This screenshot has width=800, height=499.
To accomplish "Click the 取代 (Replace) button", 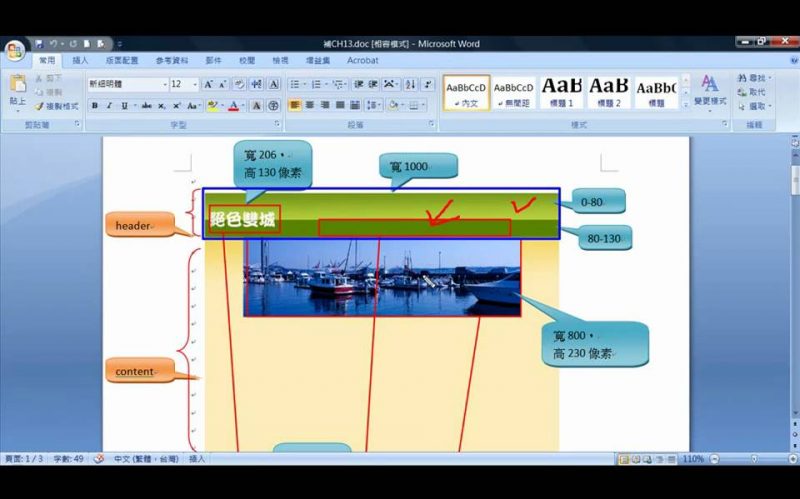I will [x=755, y=92].
